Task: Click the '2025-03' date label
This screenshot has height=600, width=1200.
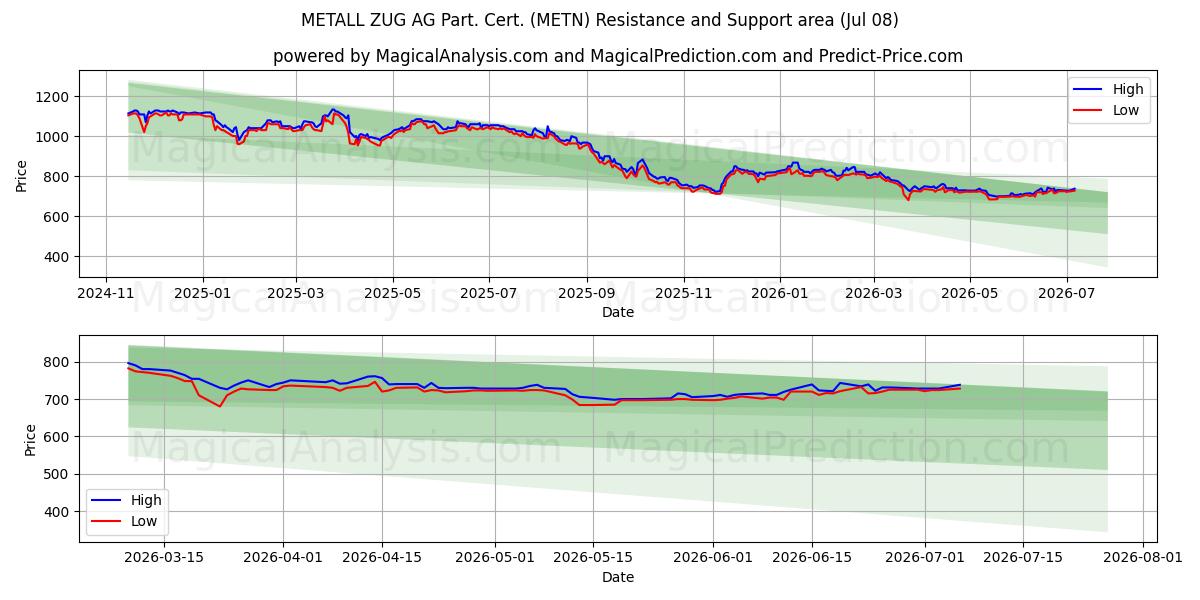Action: point(296,293)
